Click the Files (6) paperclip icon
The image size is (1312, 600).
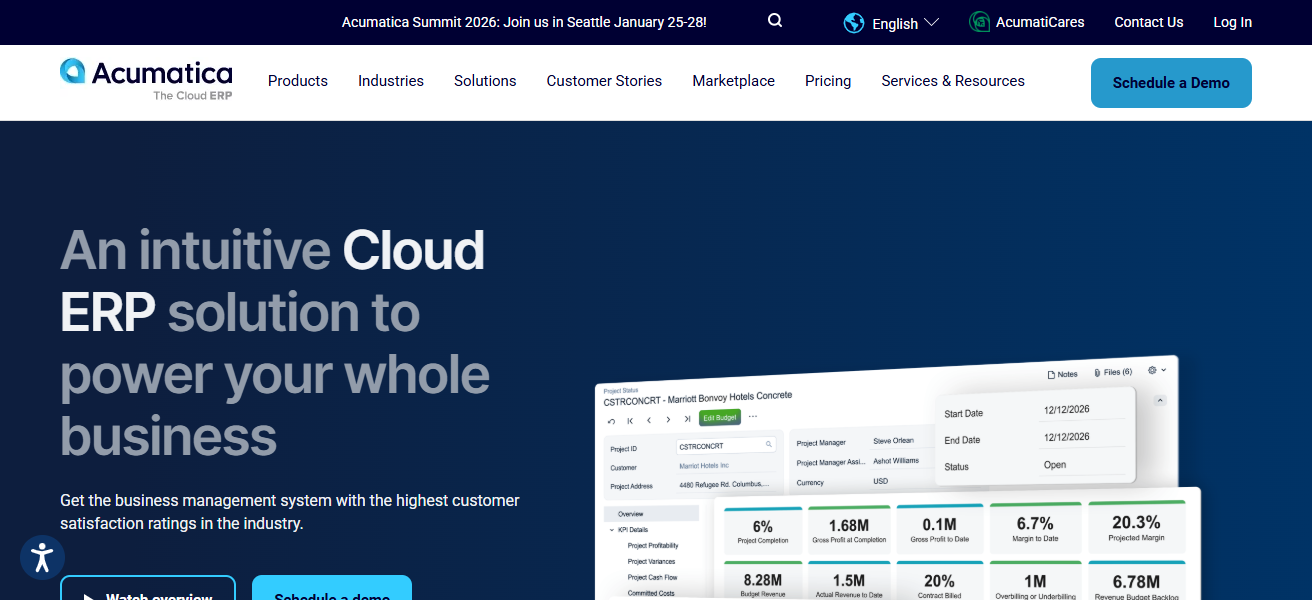coord(1099,372)
